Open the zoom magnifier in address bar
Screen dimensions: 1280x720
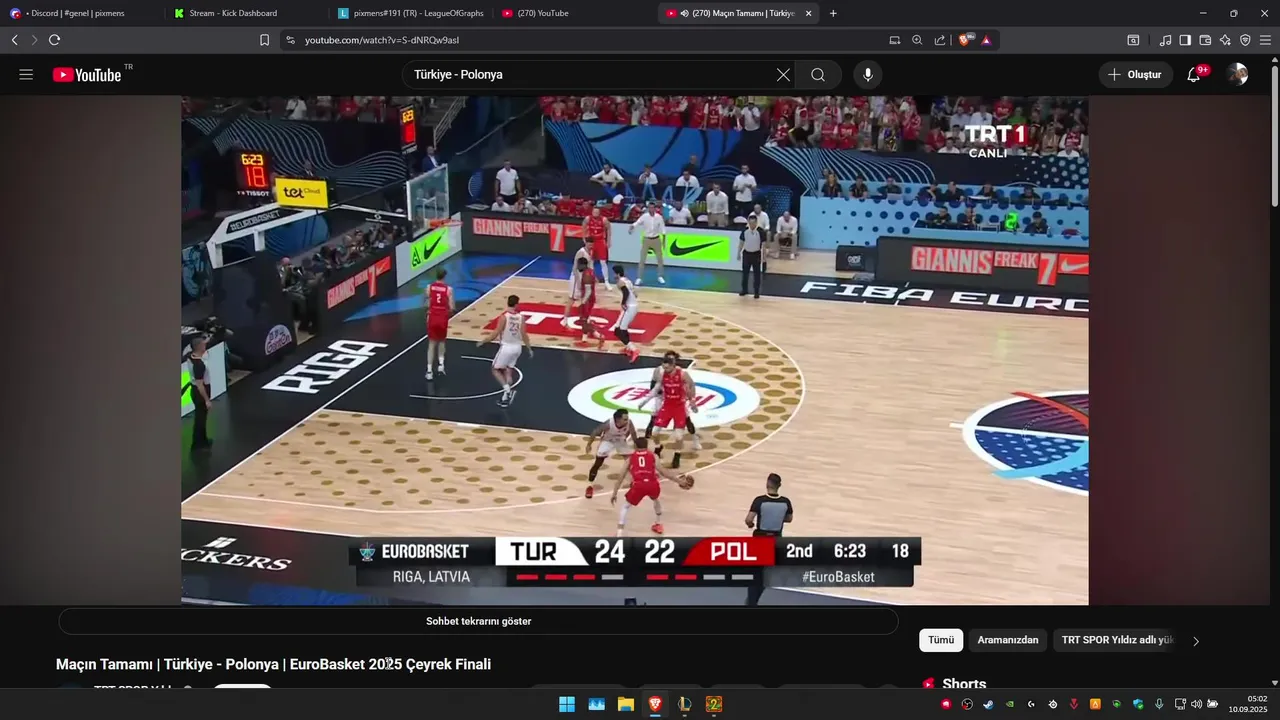pos(917,40)
